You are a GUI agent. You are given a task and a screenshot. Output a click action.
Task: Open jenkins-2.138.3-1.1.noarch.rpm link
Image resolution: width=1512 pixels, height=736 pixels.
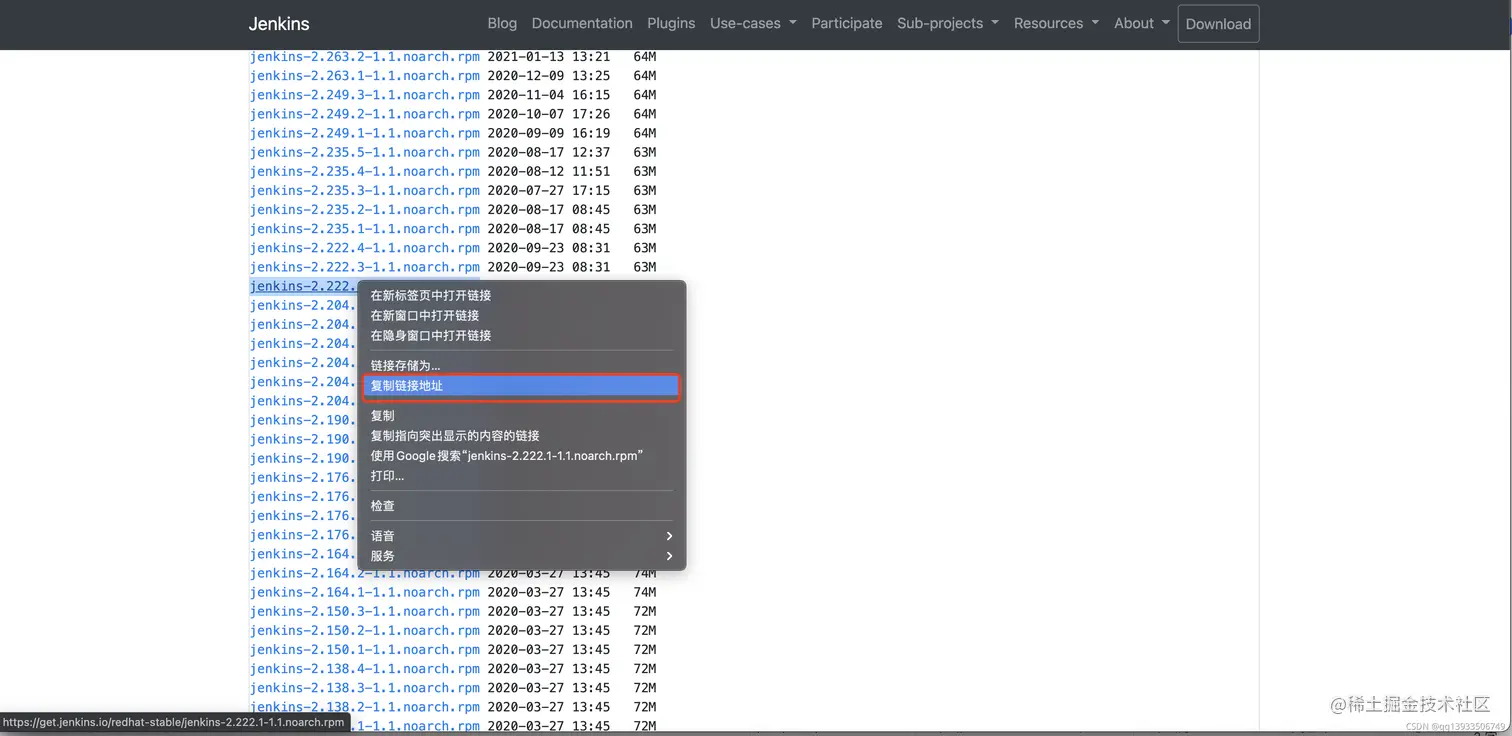365,688
